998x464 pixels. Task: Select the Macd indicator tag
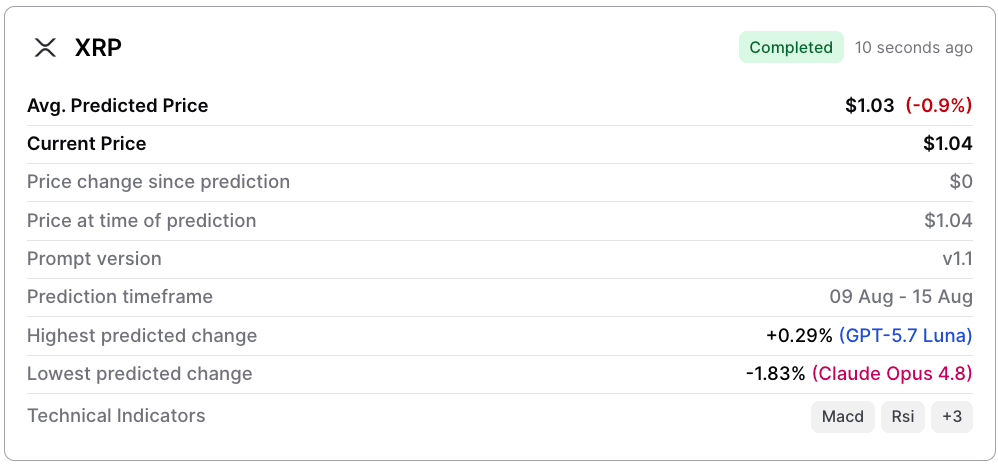843,417
